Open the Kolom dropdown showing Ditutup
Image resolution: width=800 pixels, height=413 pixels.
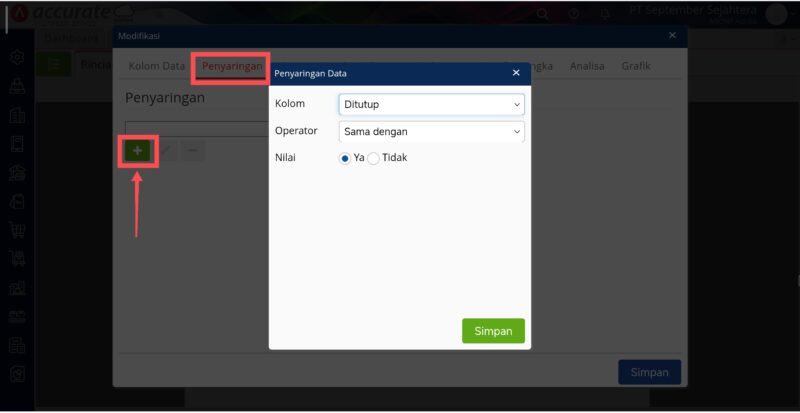point(431,104)
